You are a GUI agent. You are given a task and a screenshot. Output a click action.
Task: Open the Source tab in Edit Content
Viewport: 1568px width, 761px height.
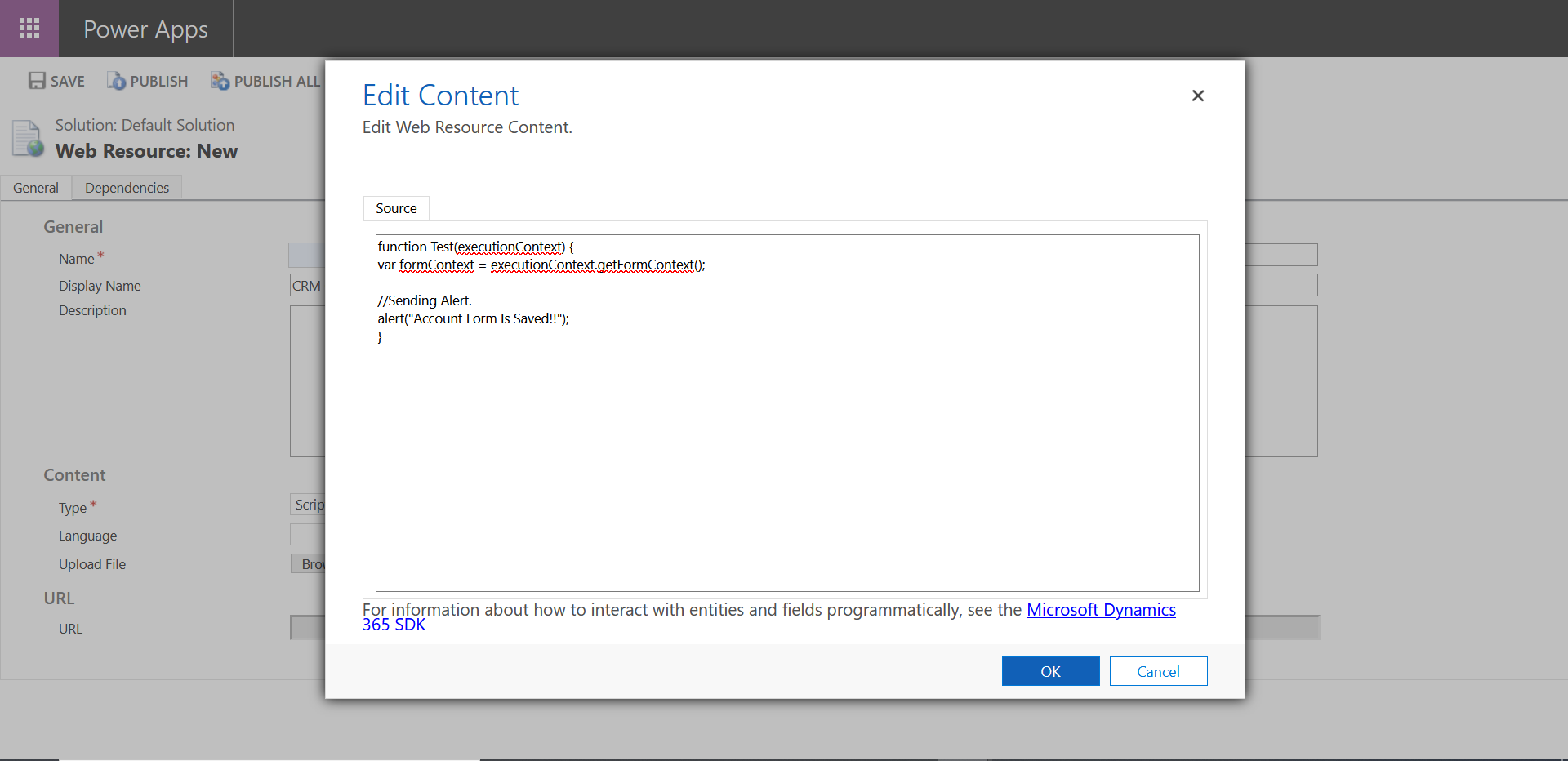[x=395, y=208]
